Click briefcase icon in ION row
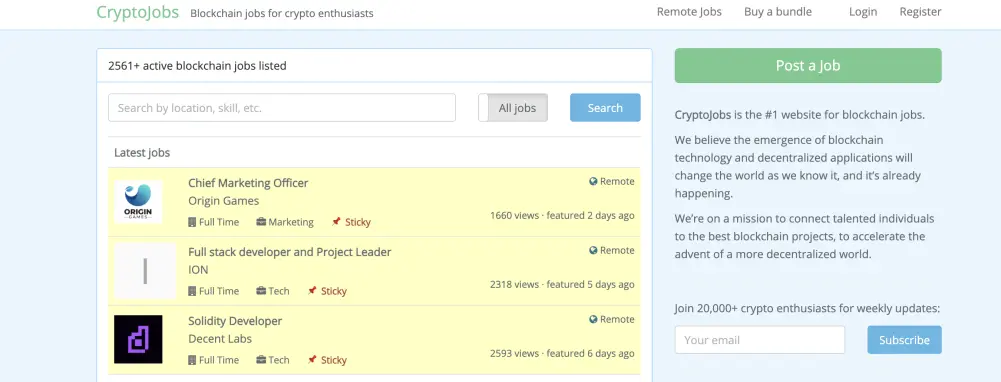 (x=261, y=291)
